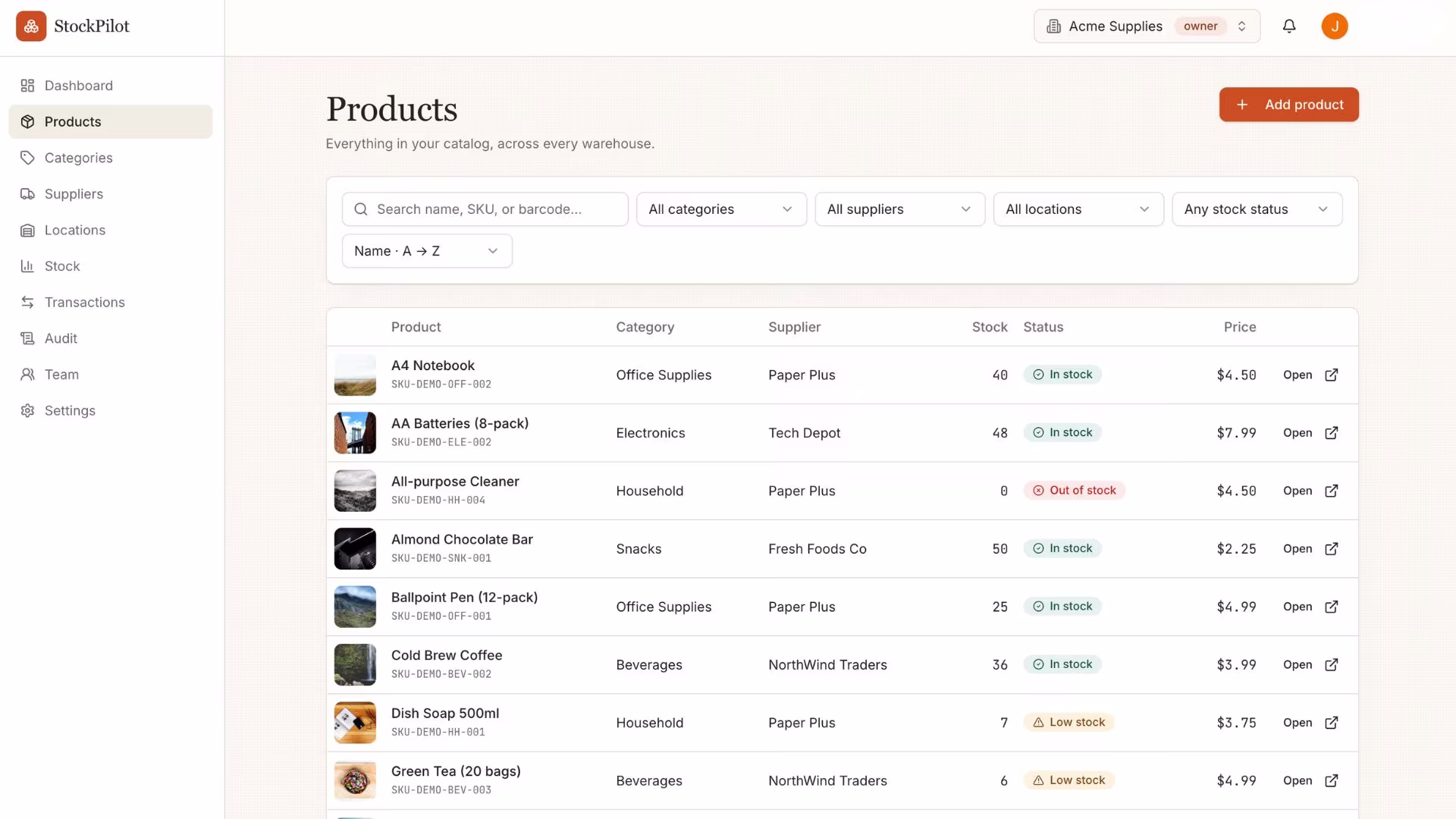Image resolution: width=1456 pixels, height=819 pixels.
Task: Click the external-link icon for Almond Chocolate Bar
Action: pyautogui.click(x=1332, y=549)
